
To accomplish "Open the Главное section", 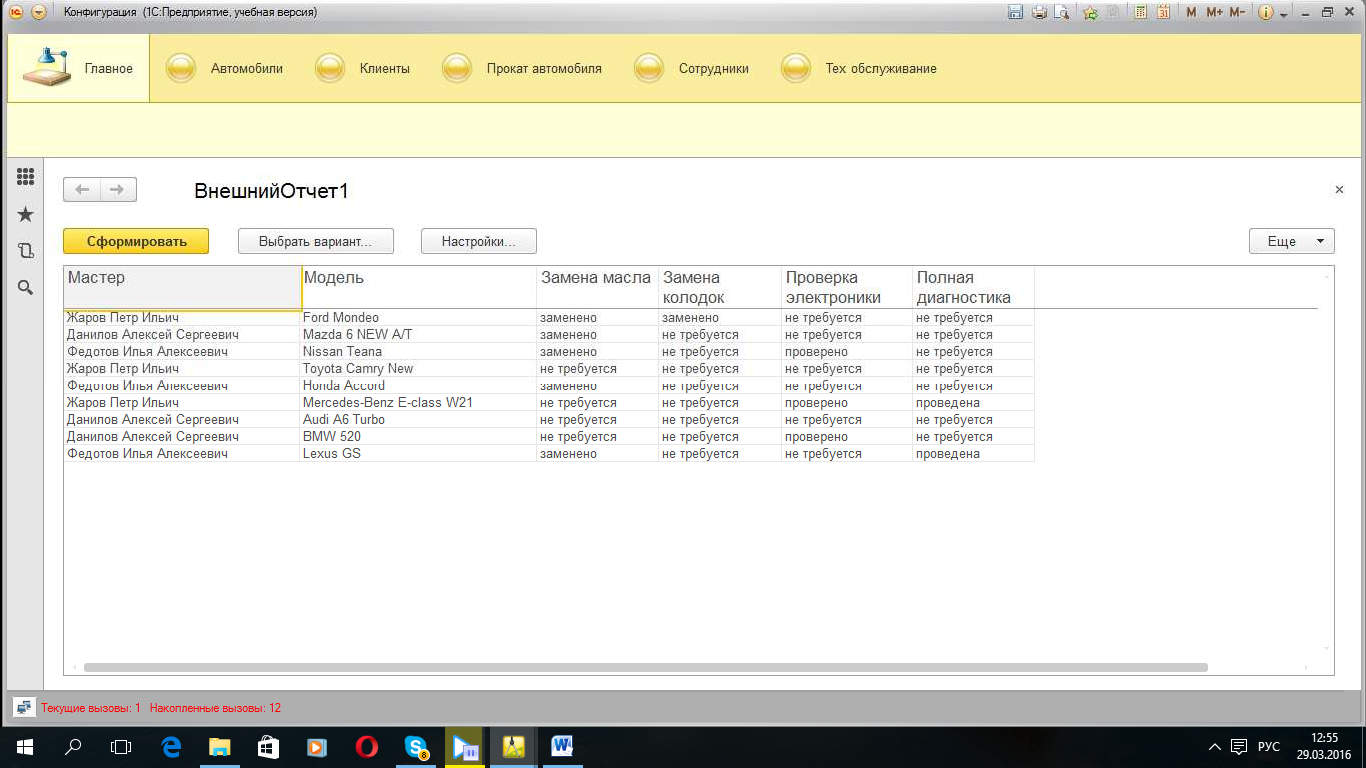I will pos(79,68).
